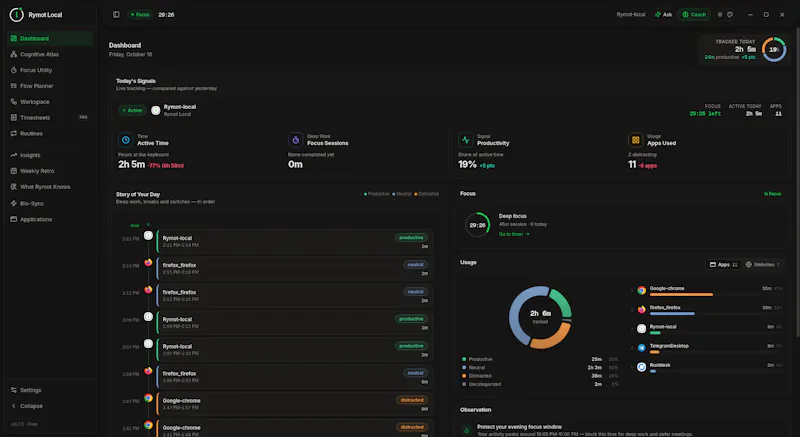The width and height of the screenshot is (800, 437).
Task: Click the Apps Used grid icon
Action: pos(635,140)
